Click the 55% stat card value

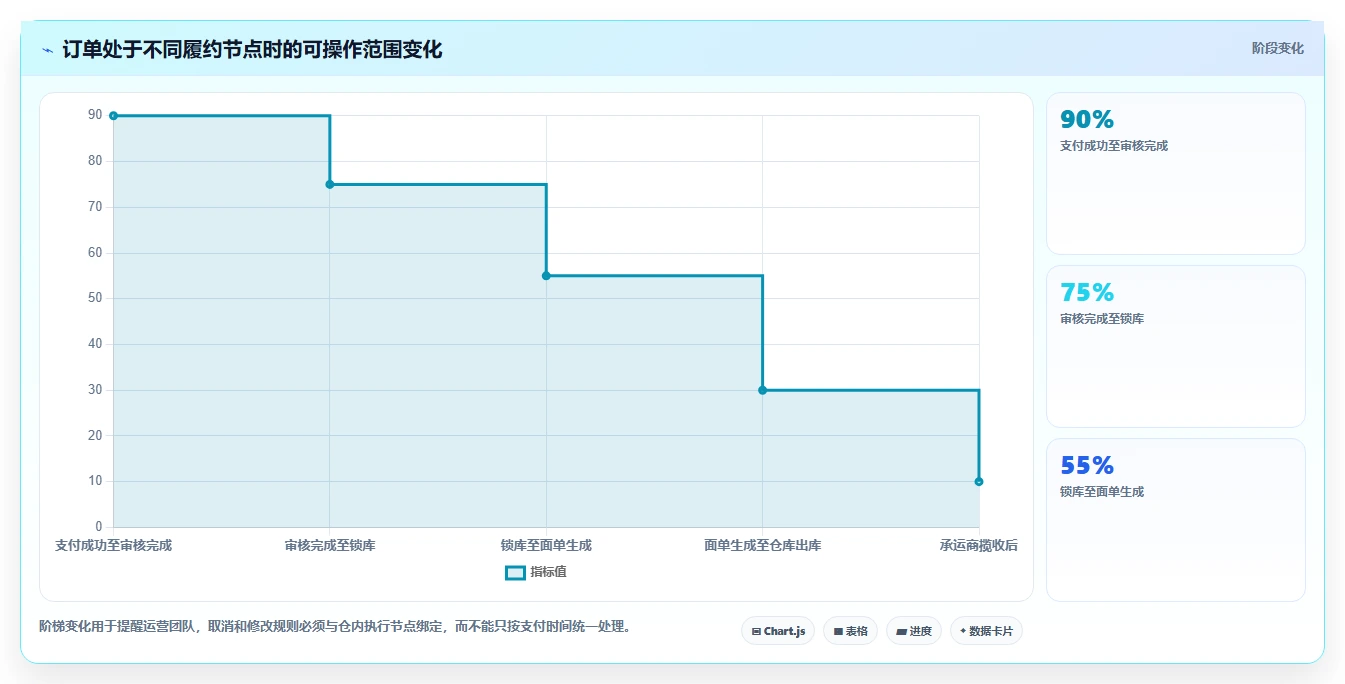[x=1087, y=466]
